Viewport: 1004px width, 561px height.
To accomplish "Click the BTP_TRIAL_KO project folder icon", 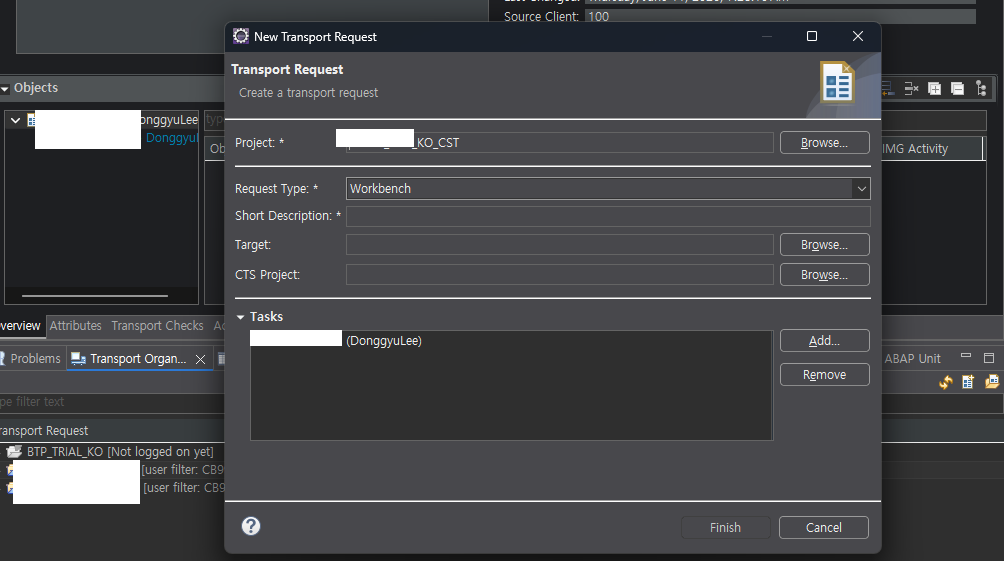I will tap(14, 451).
